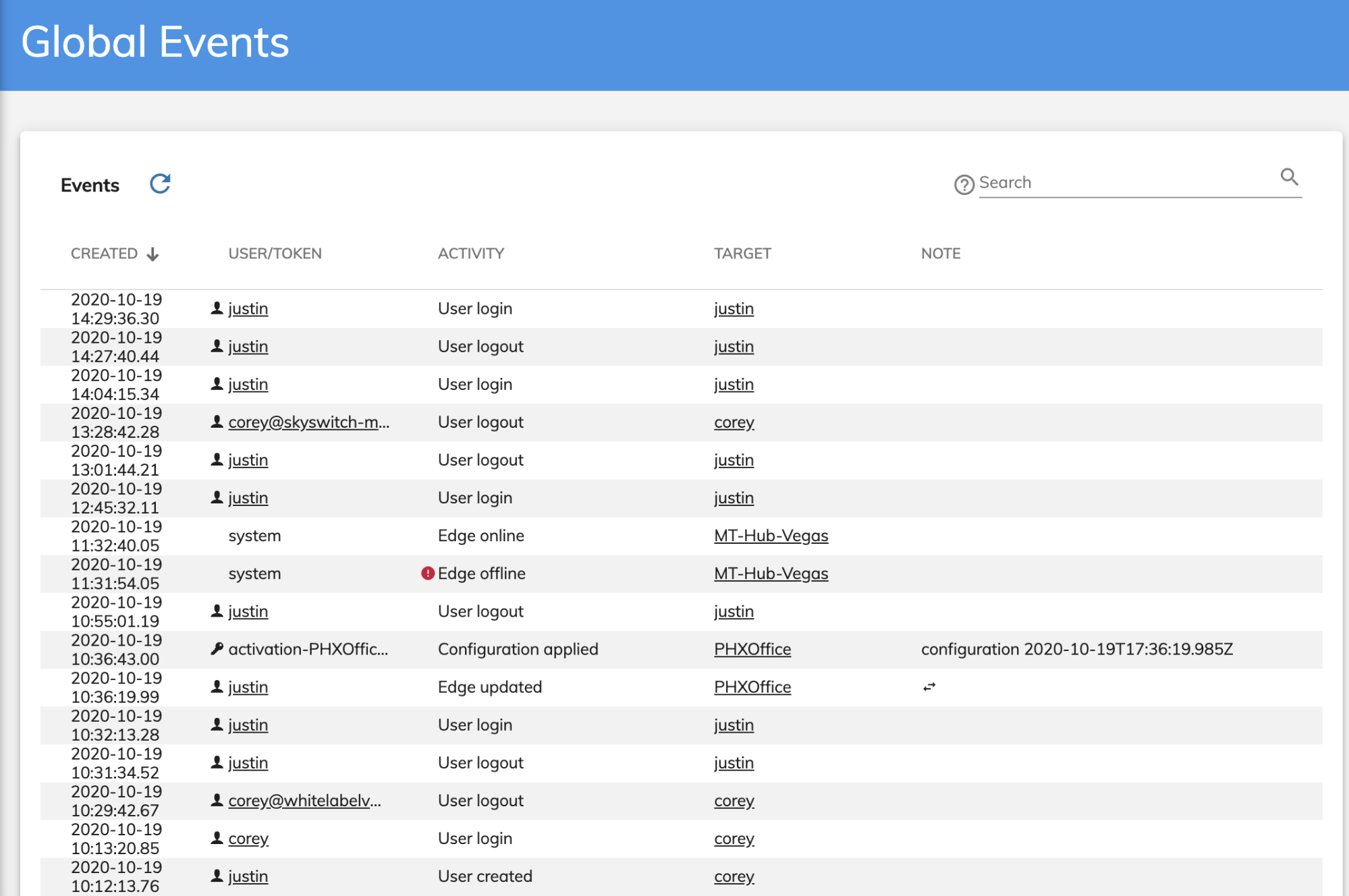Click the sort arrow next to CREATED

click(153, 254)
